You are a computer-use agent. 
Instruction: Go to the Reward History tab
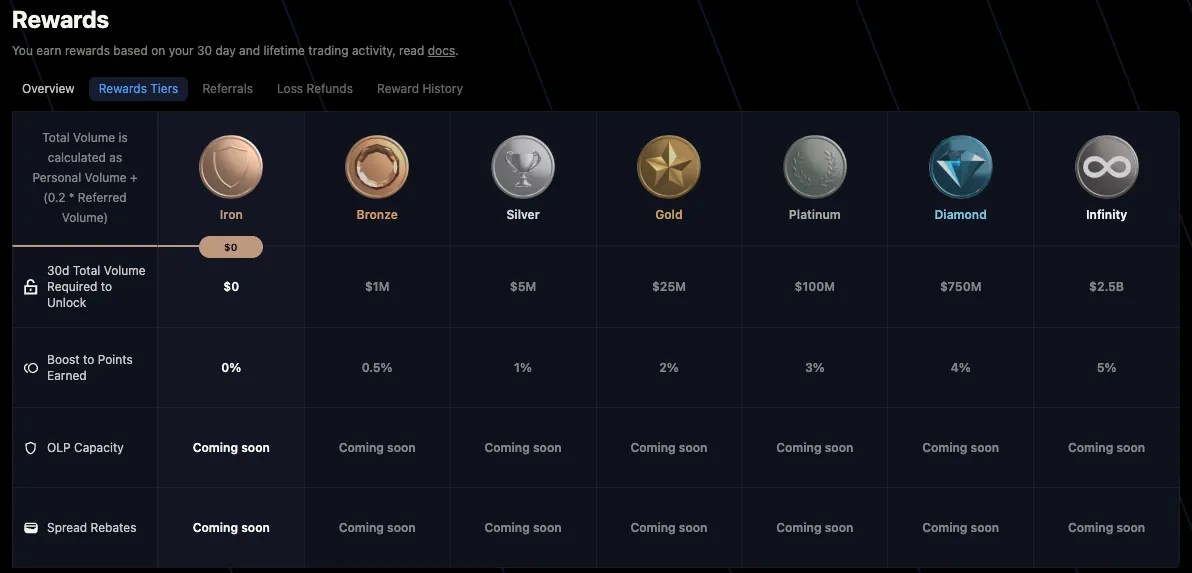[x=420, y=89]
